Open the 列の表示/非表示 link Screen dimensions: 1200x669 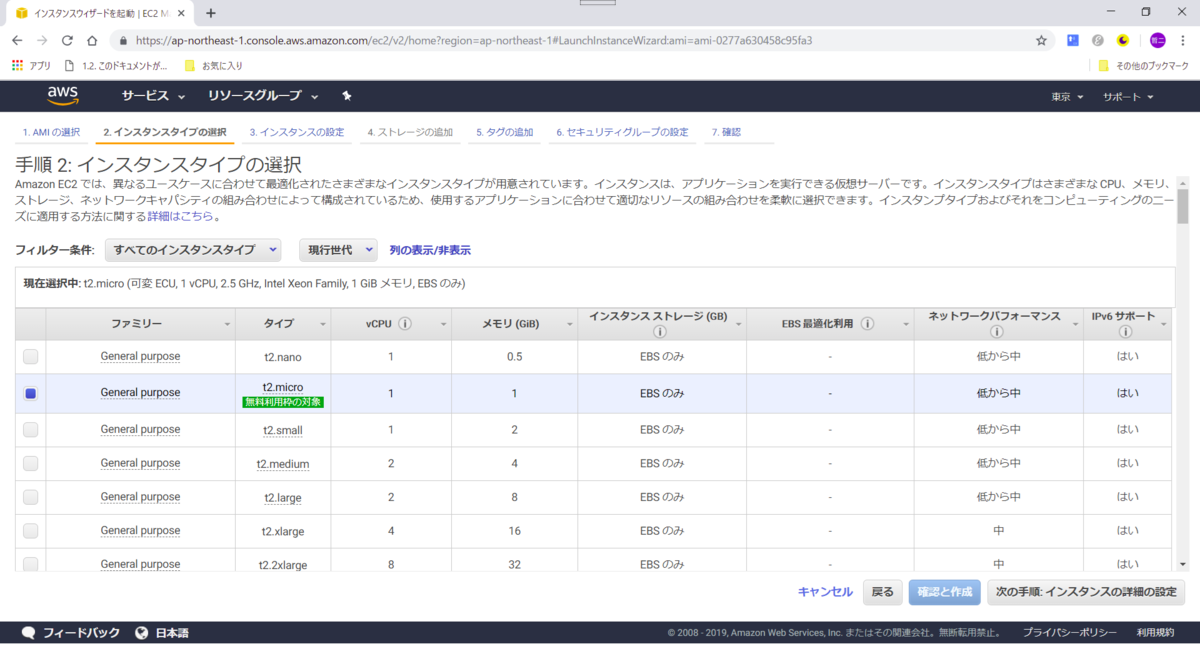pyautogui.click(x=430, y=249)
